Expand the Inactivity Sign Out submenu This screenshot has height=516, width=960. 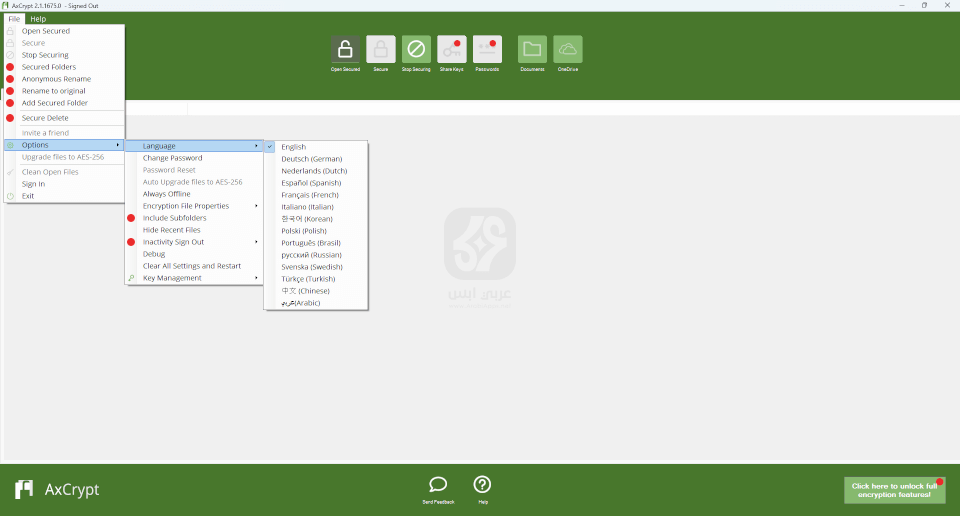173,242
